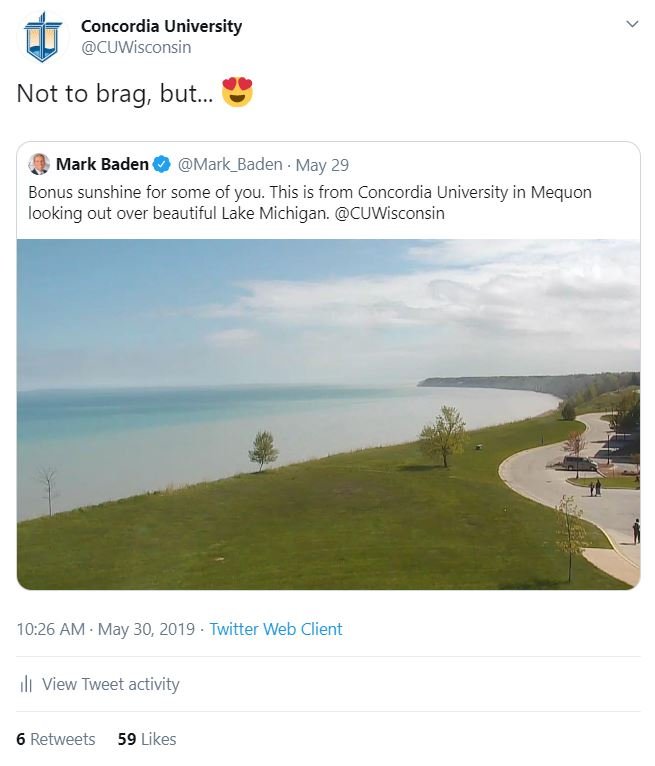Open the Twitter Web Client link

click(x=276, y=629)
